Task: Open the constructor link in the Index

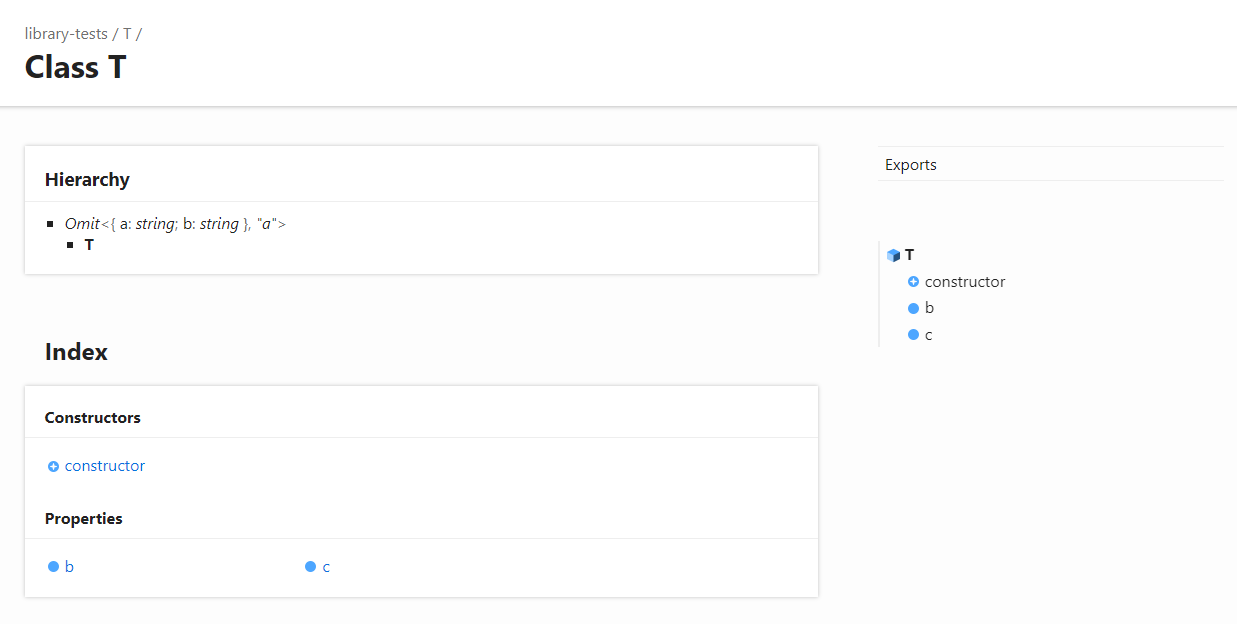Action: (104, 466)
